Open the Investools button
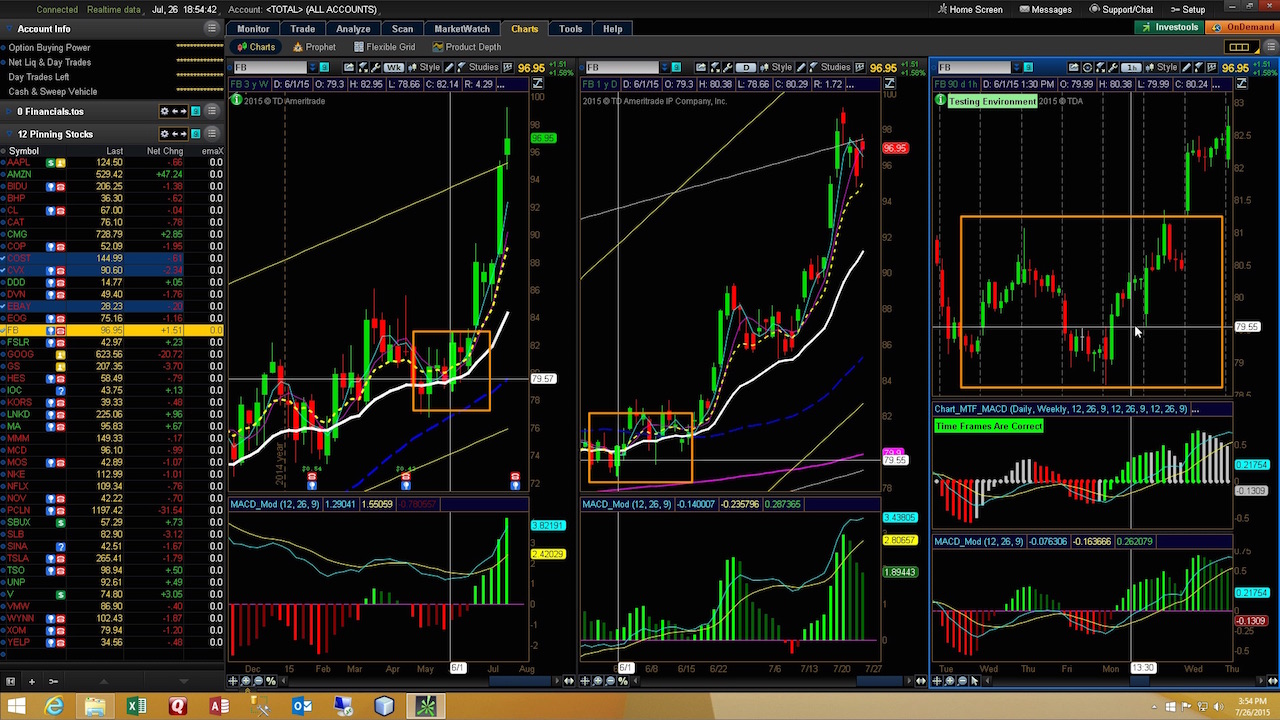 tap(1170, 27)
